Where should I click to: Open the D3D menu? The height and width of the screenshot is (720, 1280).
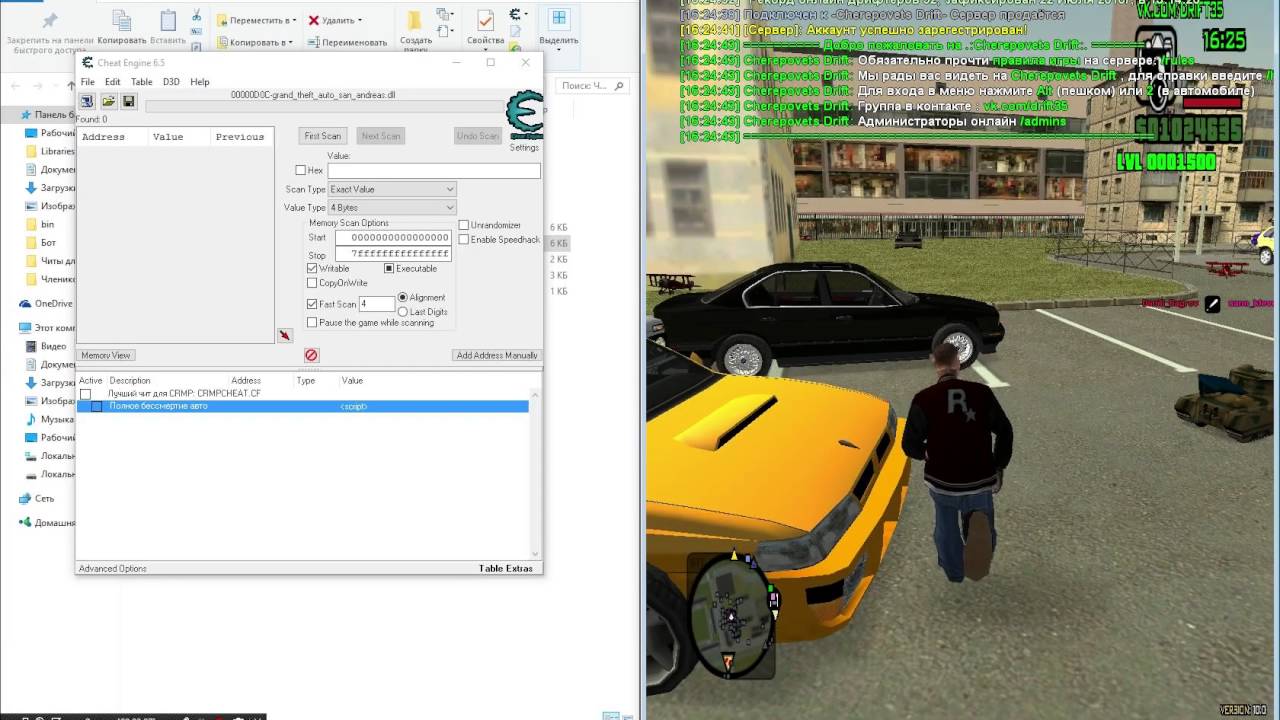coord(171,82)
